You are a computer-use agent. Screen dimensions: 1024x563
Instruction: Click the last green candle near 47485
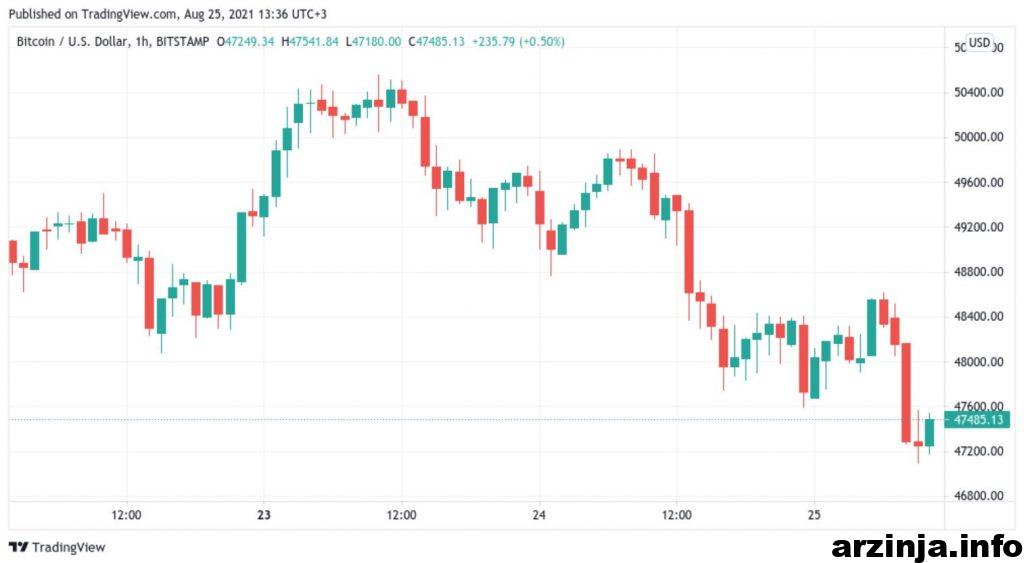pos(929,432)
